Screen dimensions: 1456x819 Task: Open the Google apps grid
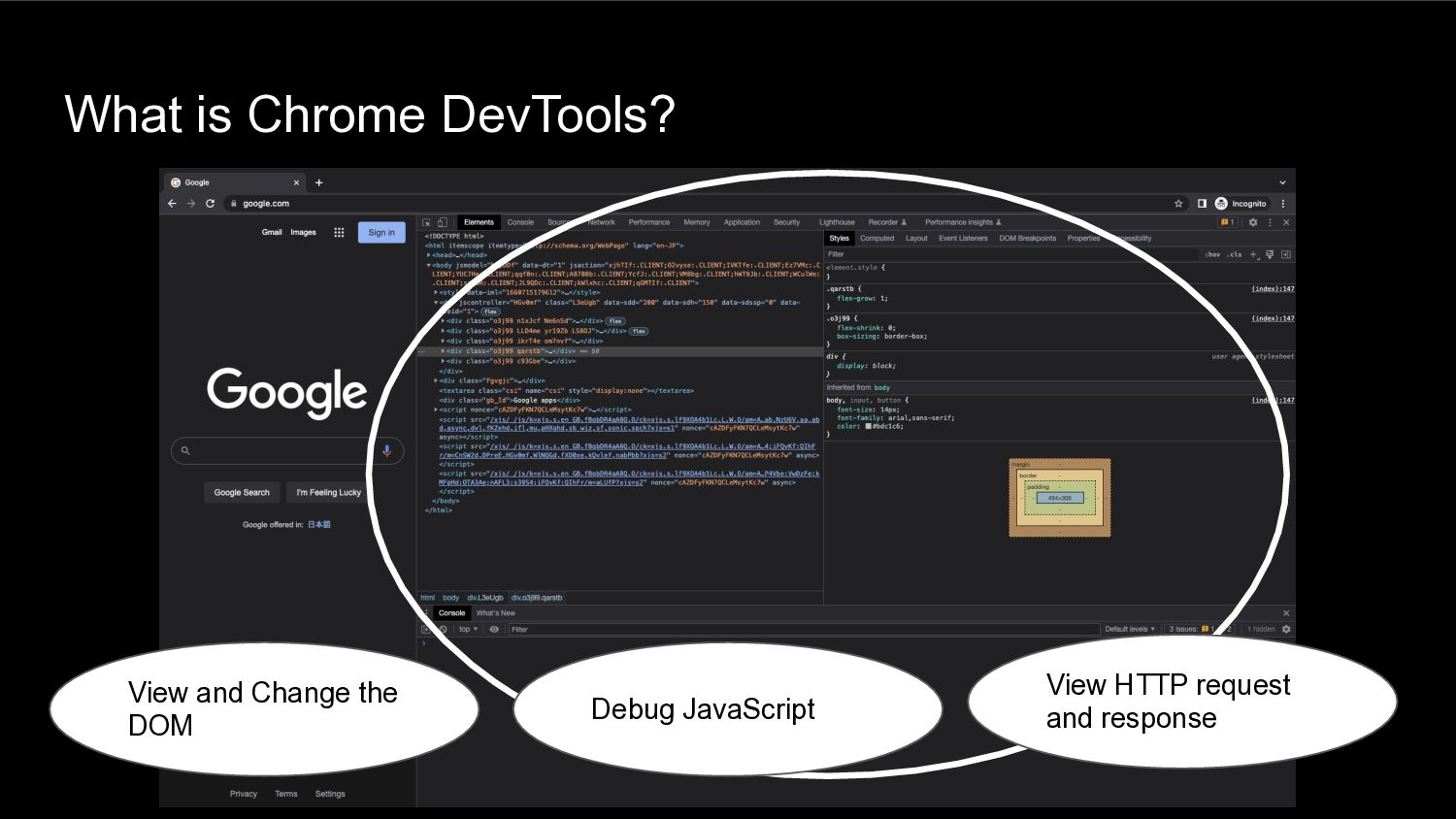coord(339,232)
